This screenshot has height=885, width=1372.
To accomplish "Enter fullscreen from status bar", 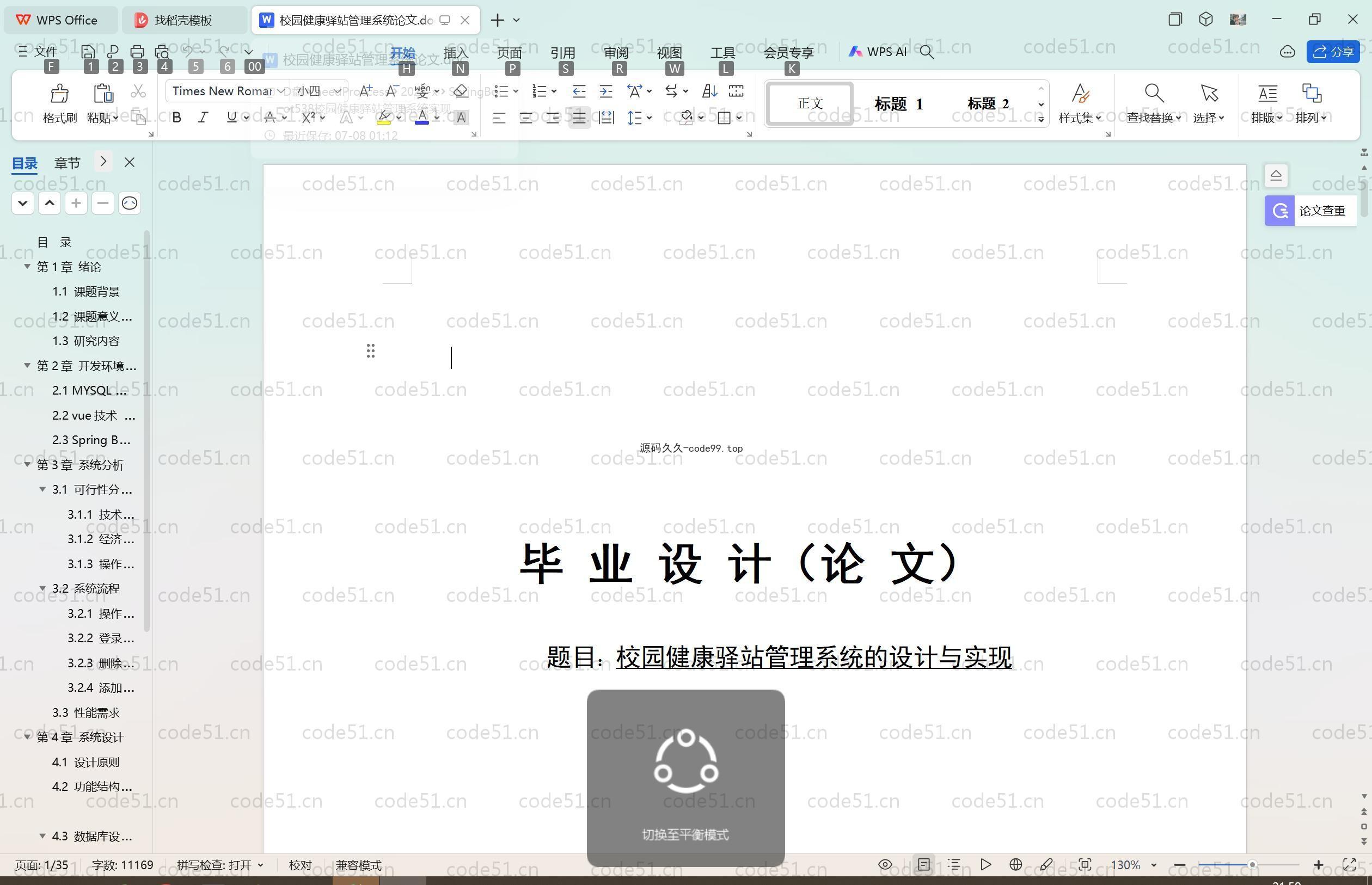I will pyautogui.click(x=1349, y=864).
